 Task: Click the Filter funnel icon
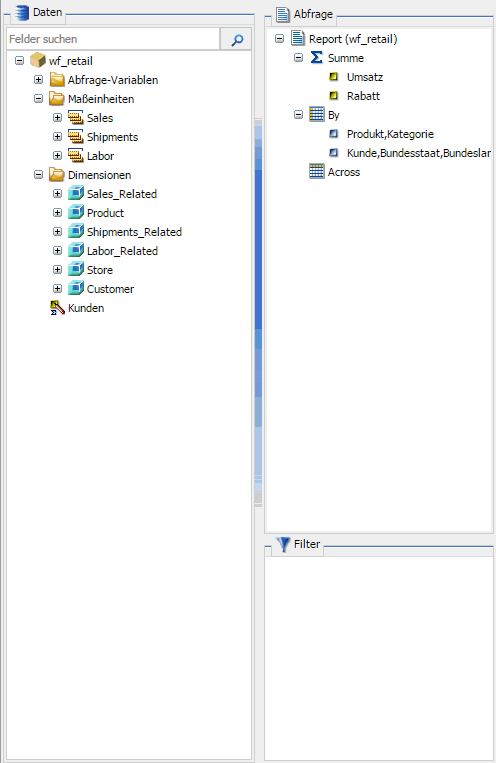283,545
